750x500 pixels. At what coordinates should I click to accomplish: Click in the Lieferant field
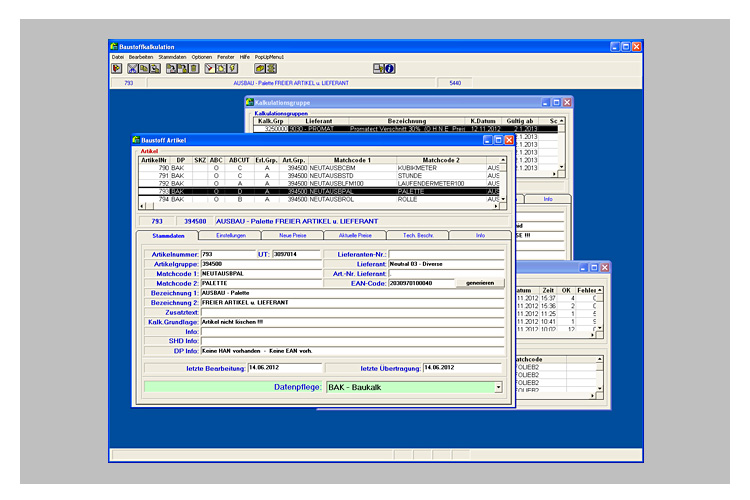point(446,264)
